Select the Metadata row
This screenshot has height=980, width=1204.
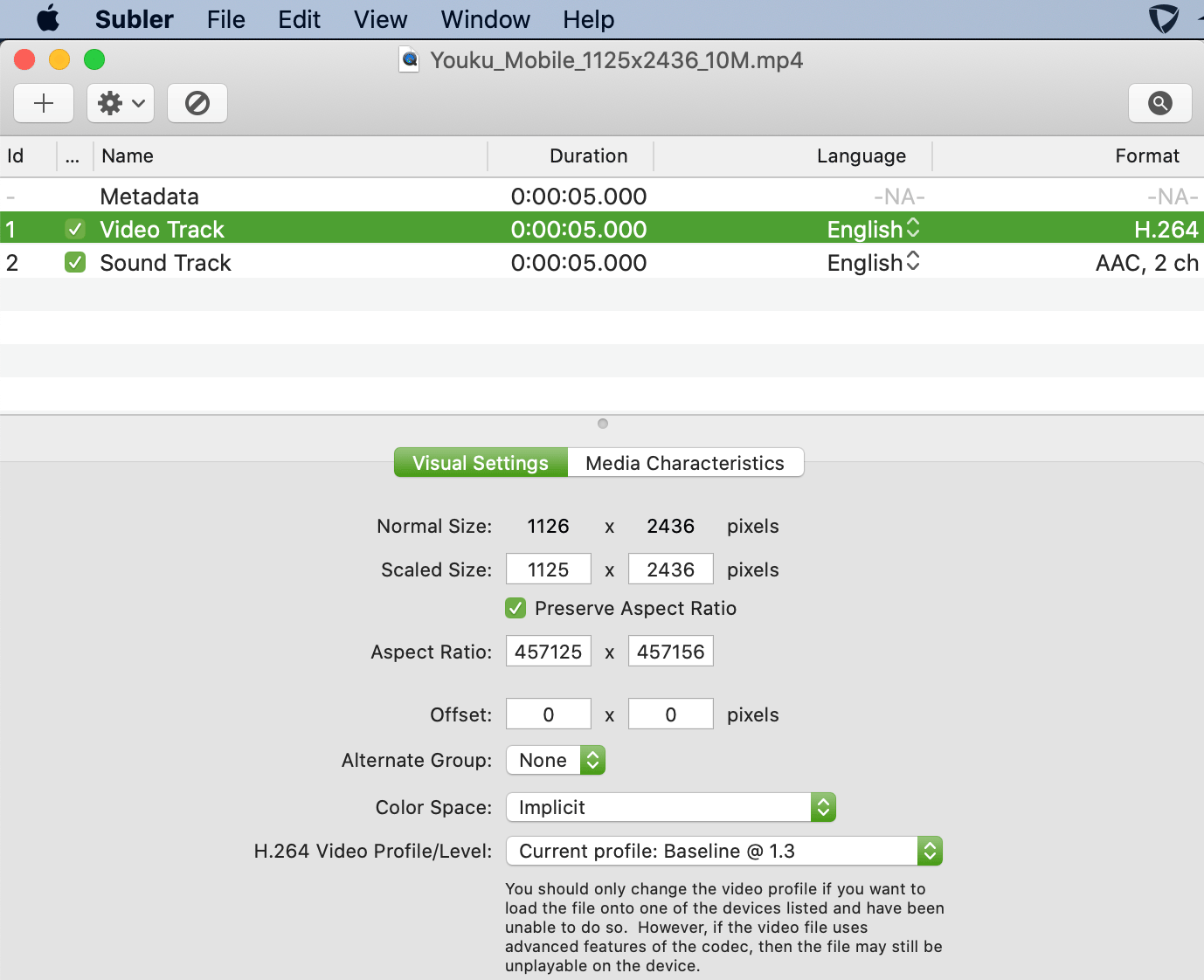tap(602, 196)
